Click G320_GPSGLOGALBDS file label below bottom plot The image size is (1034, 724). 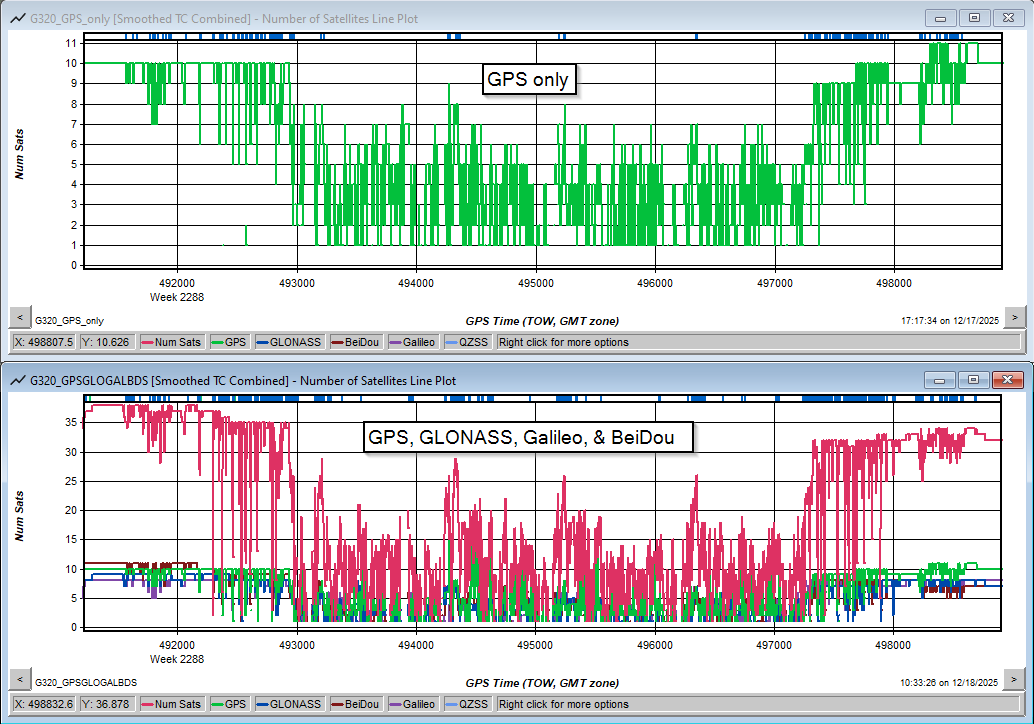[86, 682]
